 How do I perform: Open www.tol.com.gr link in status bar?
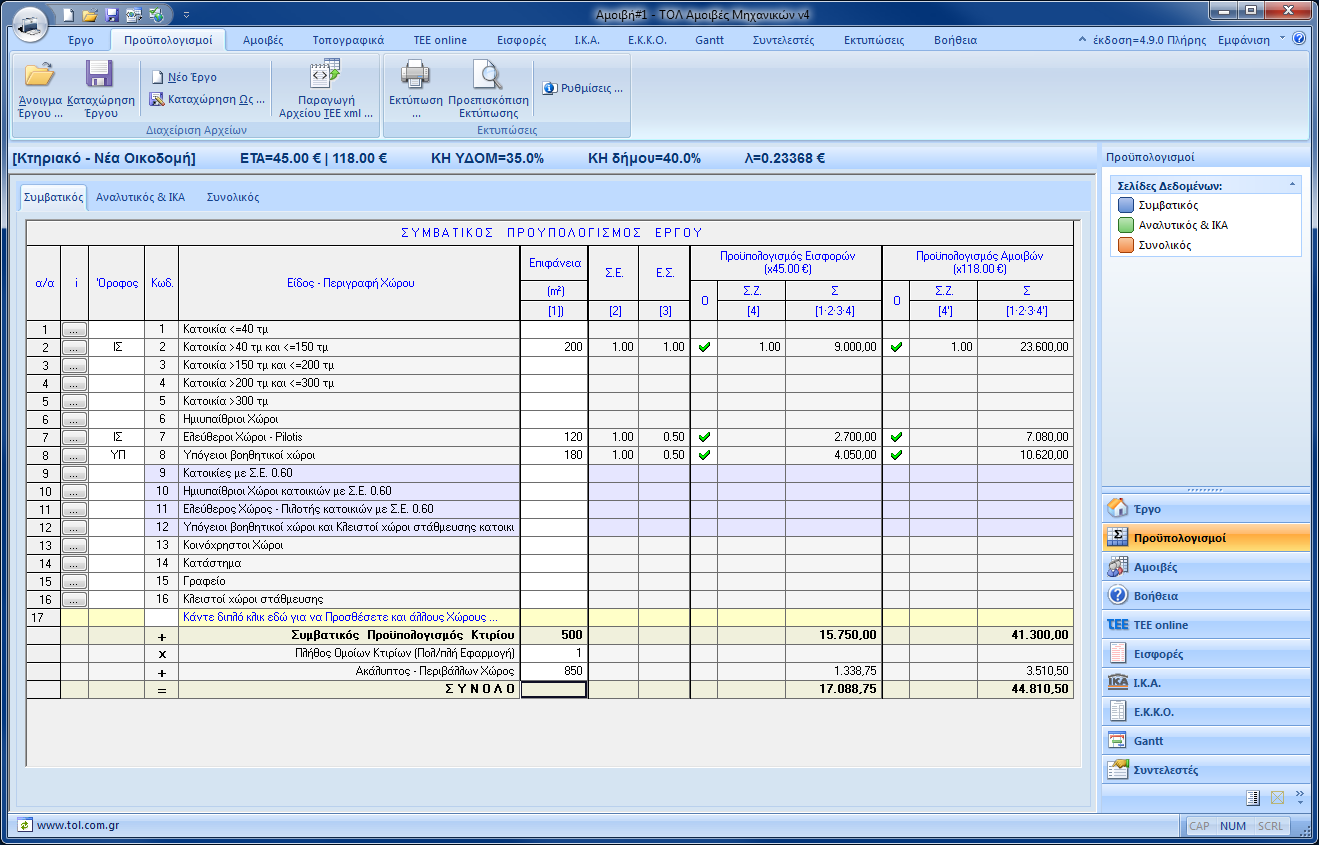(80, 826)
